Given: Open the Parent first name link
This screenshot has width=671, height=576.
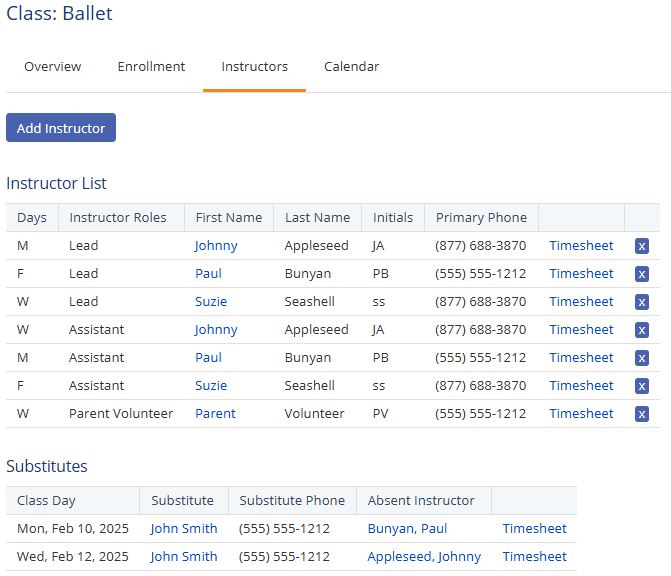Looking at the screenshot, I should (x=215, y=413).
